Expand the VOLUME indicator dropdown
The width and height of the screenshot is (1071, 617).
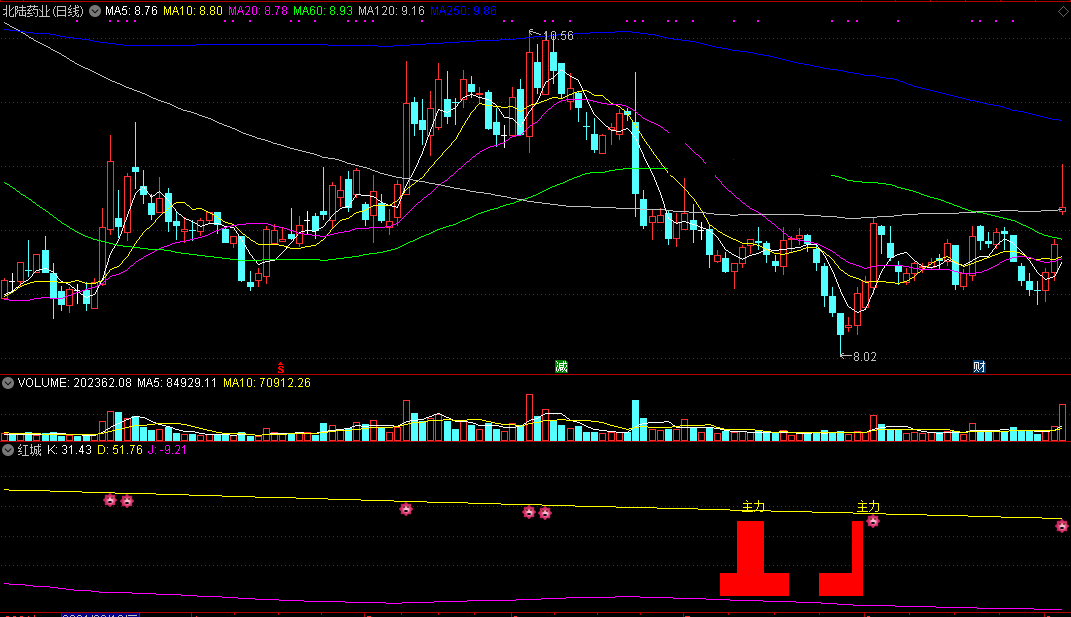pos(8,383)
